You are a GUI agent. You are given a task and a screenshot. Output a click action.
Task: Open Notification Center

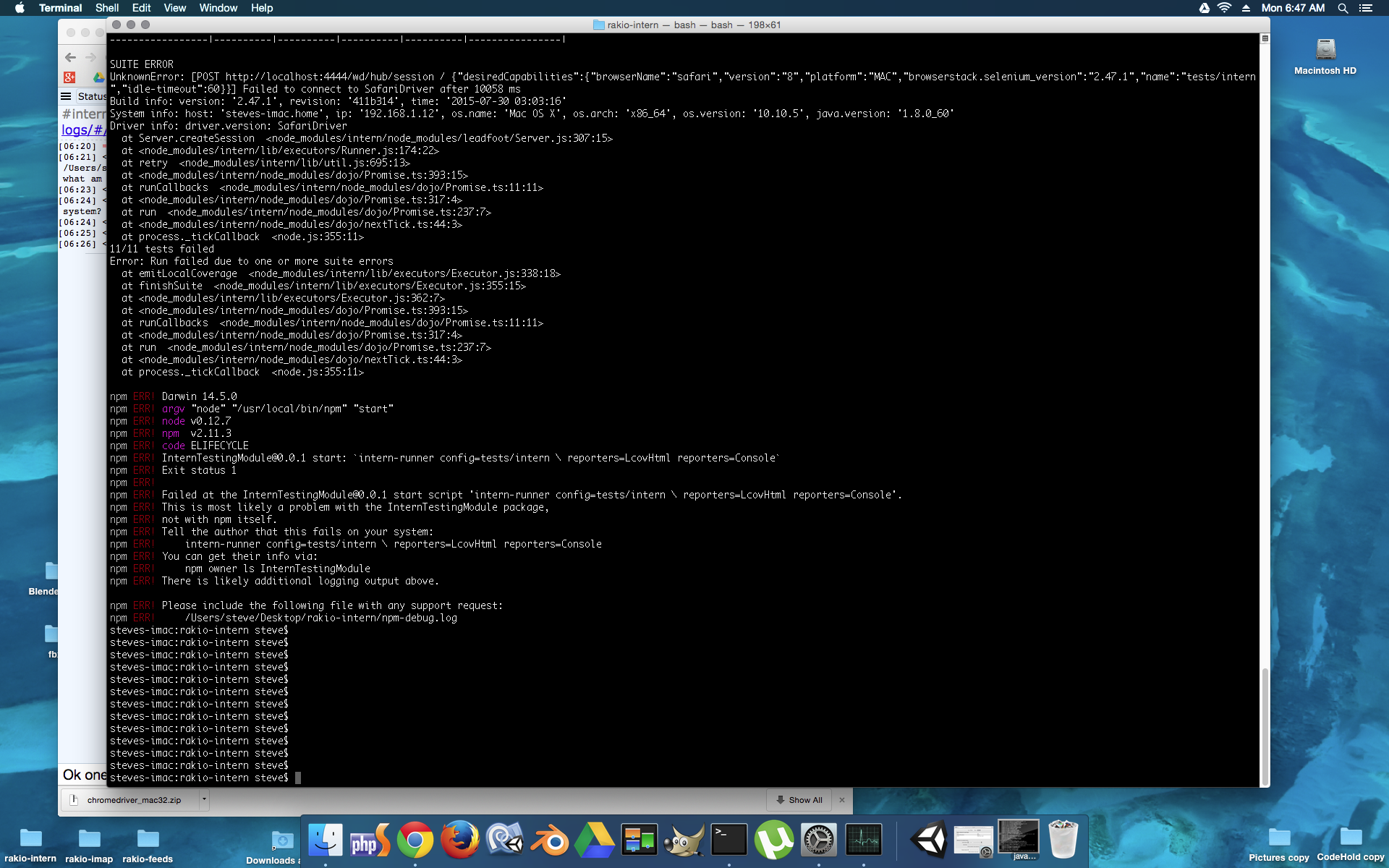tap(1365, 8)
